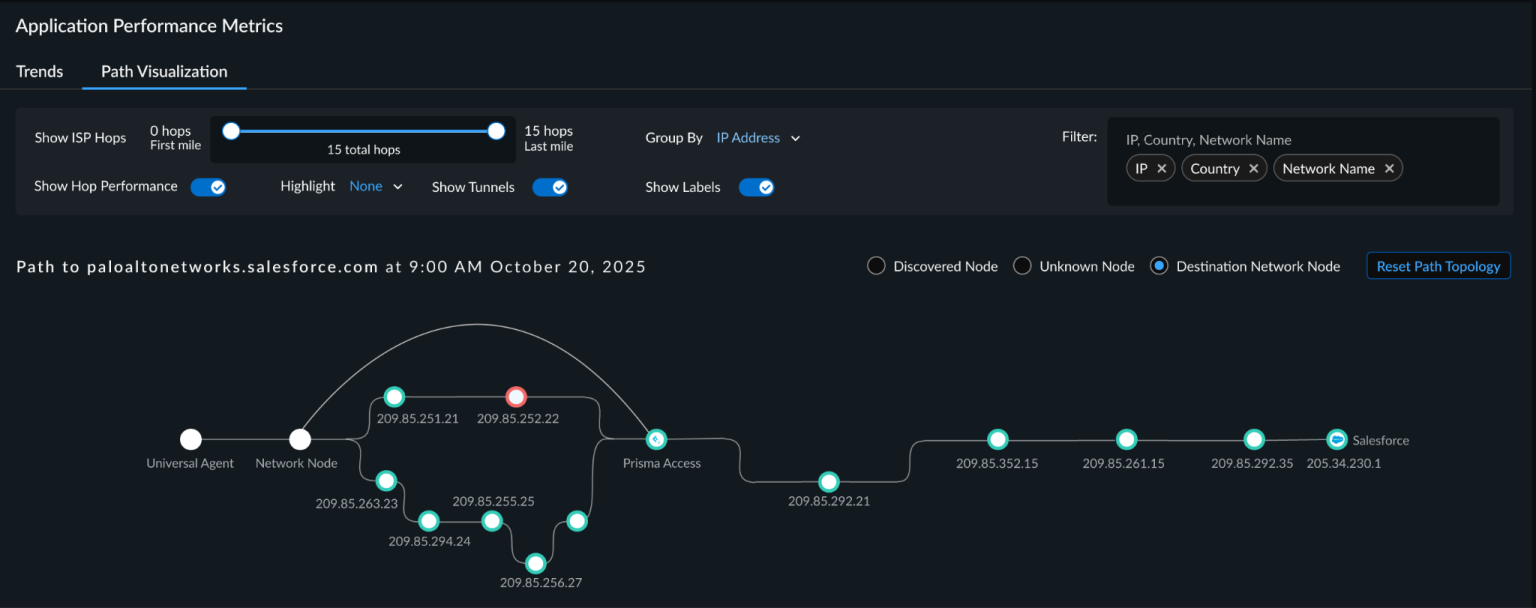Remove the Network Name filter chip
This screenshot has width=1536, height=608.
[1389, 169]
